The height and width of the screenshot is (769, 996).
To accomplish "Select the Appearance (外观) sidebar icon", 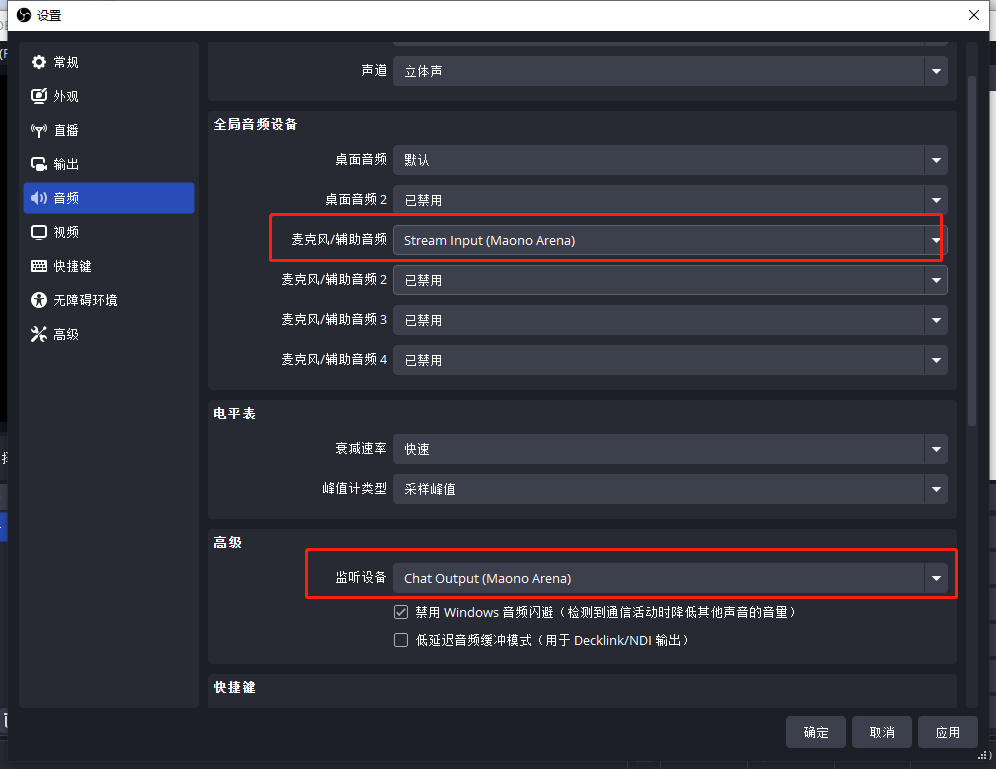I will [x=39, y=96].
